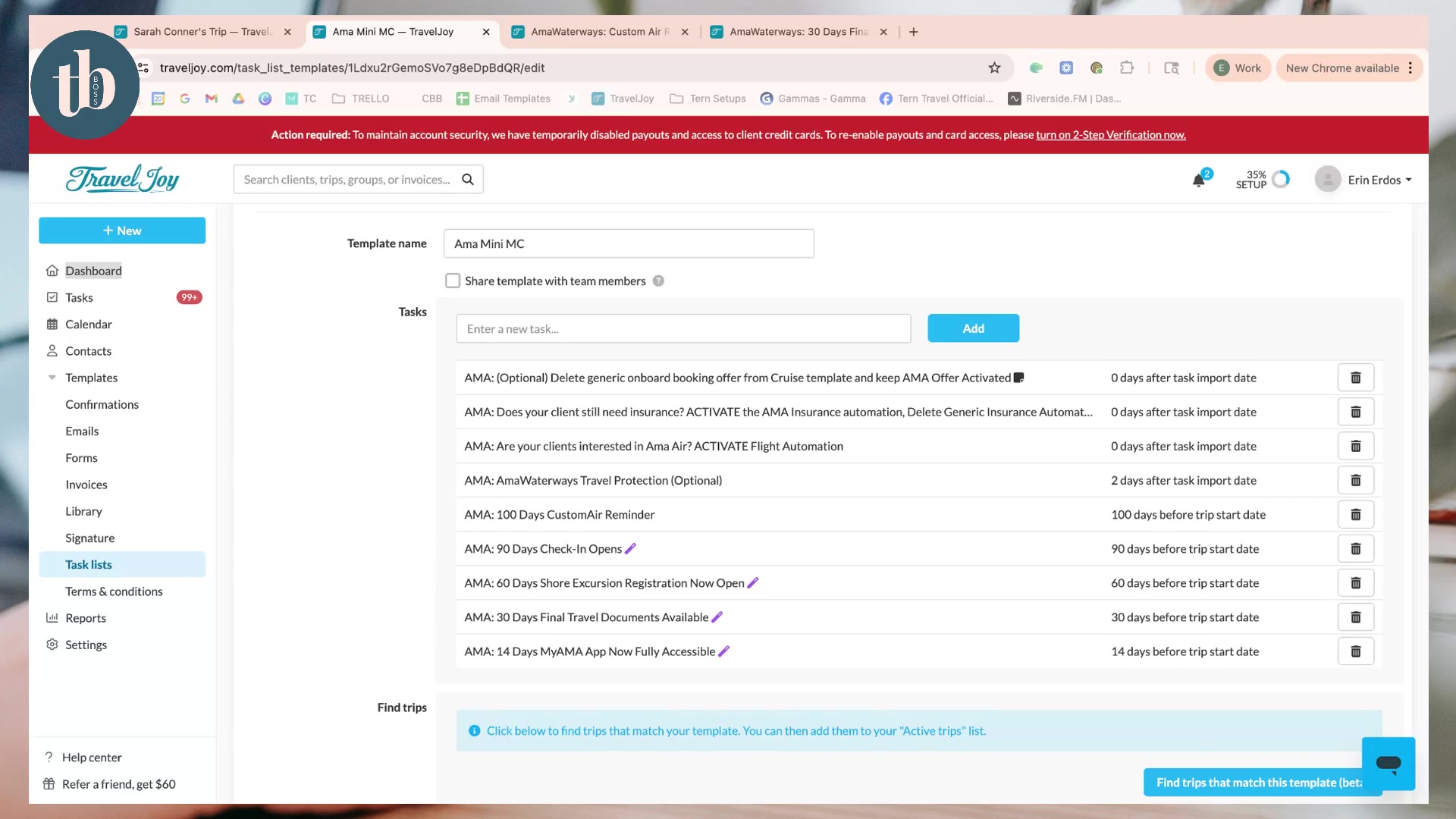Open the 35% setup progress indicator
Image resolution: width=1456 pixels, height=819 pixels.
1263,180
